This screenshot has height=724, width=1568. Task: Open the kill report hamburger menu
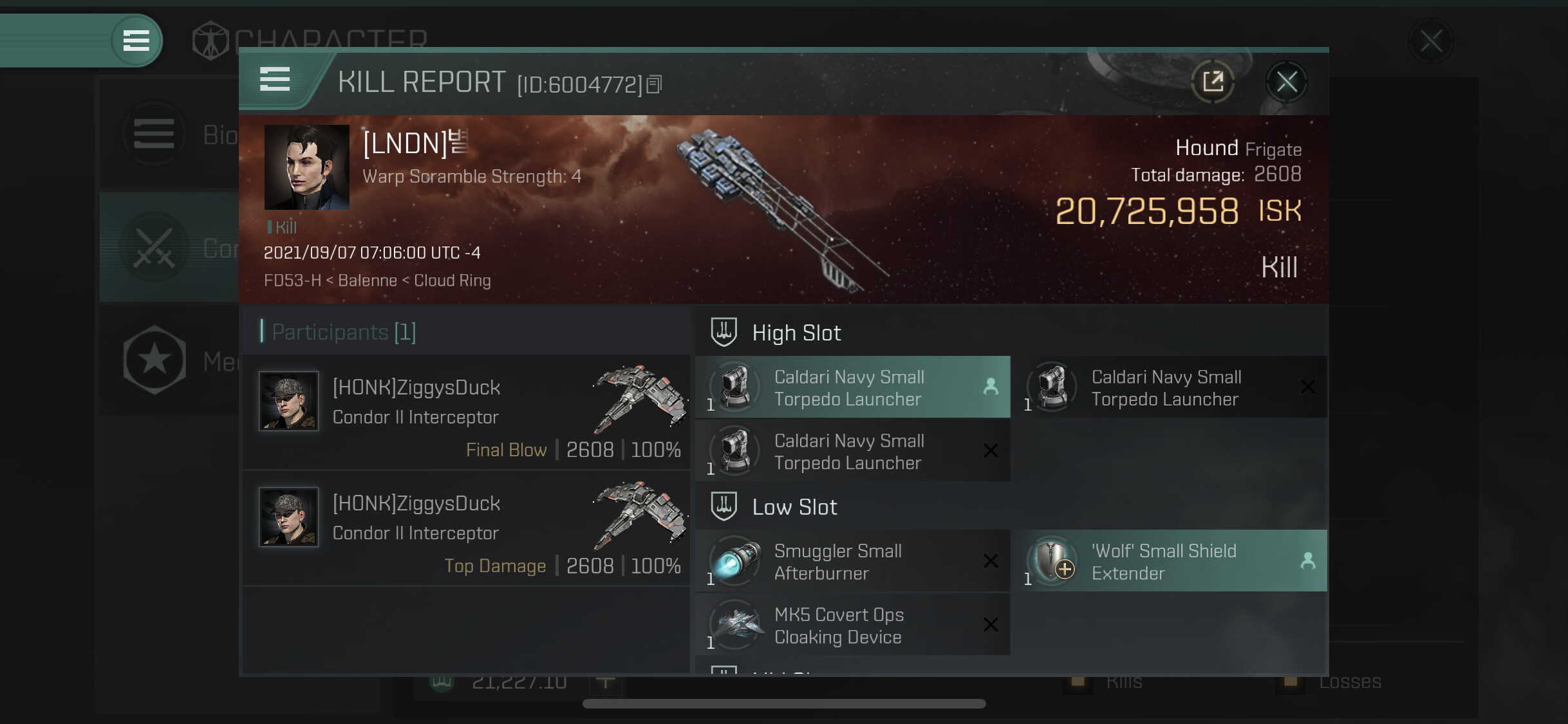[x=275, y=79]
